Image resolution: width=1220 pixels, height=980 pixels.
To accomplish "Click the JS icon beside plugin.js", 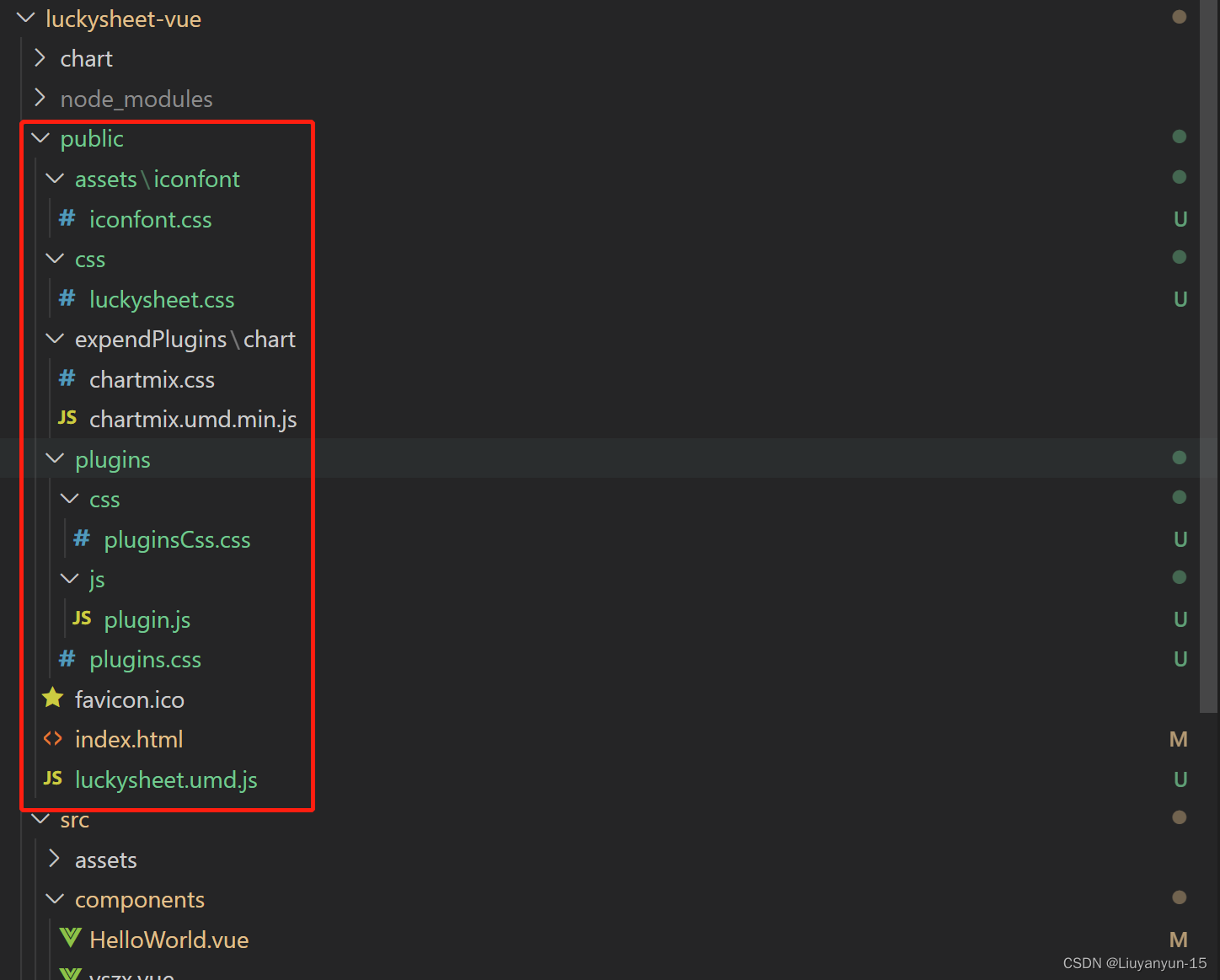I will (x=82, y=619).
